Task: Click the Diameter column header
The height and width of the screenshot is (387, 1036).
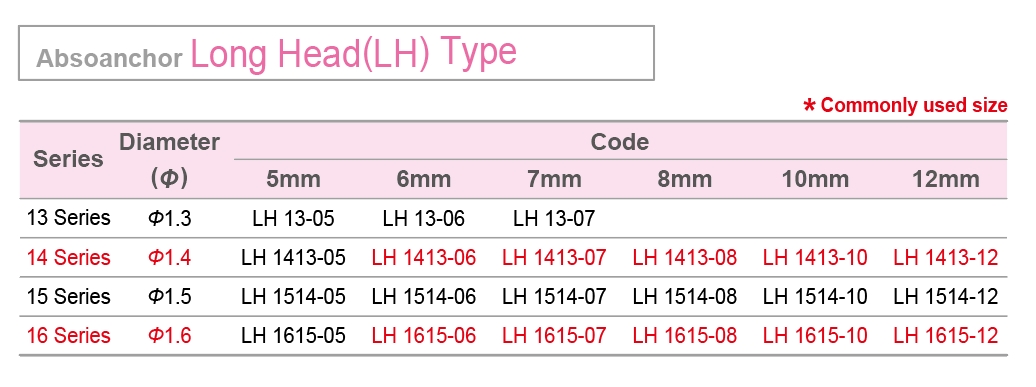Action: click(x=169, y=142)
